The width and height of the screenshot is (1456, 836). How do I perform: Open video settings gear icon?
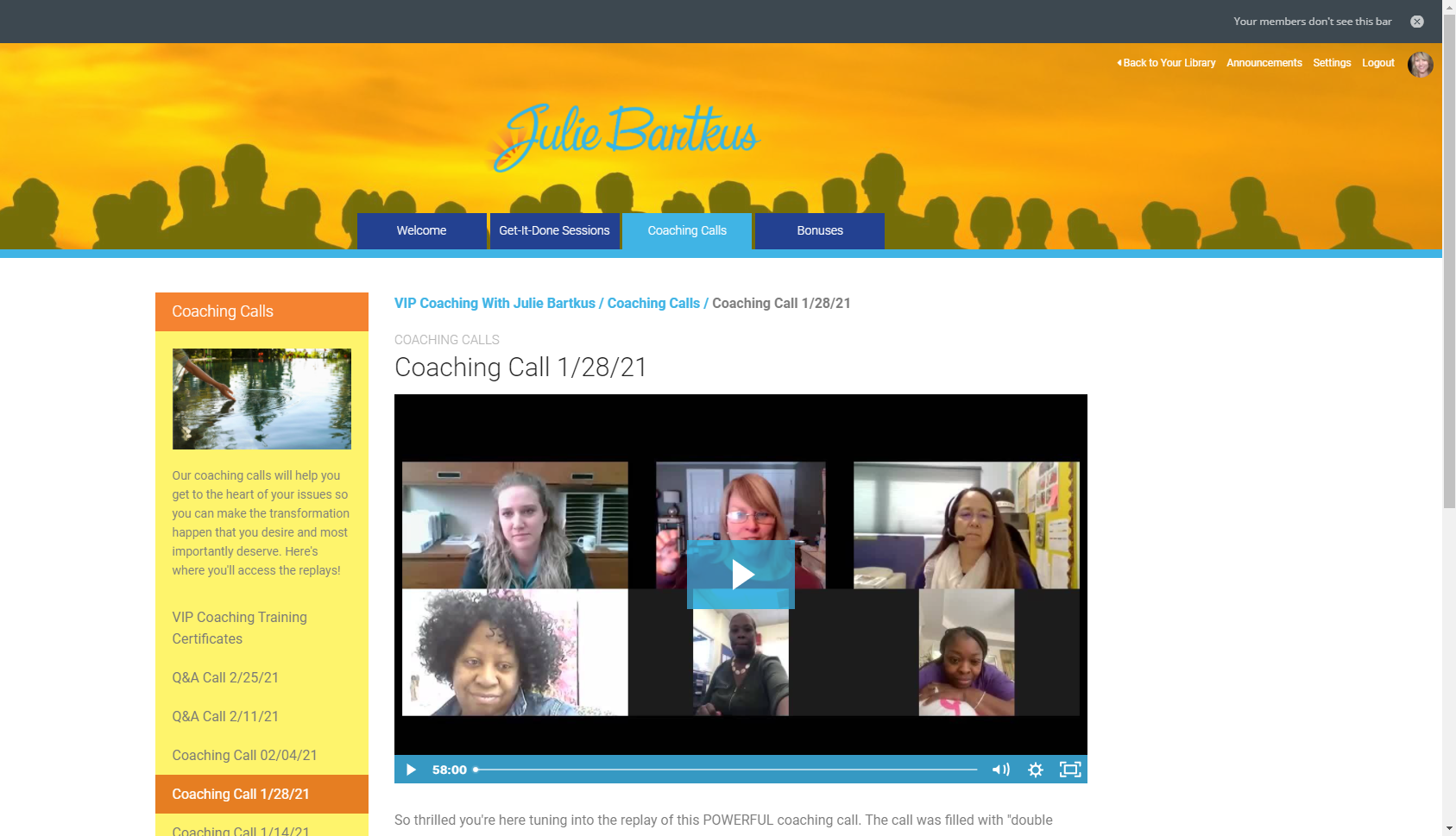pos(1036,770)
